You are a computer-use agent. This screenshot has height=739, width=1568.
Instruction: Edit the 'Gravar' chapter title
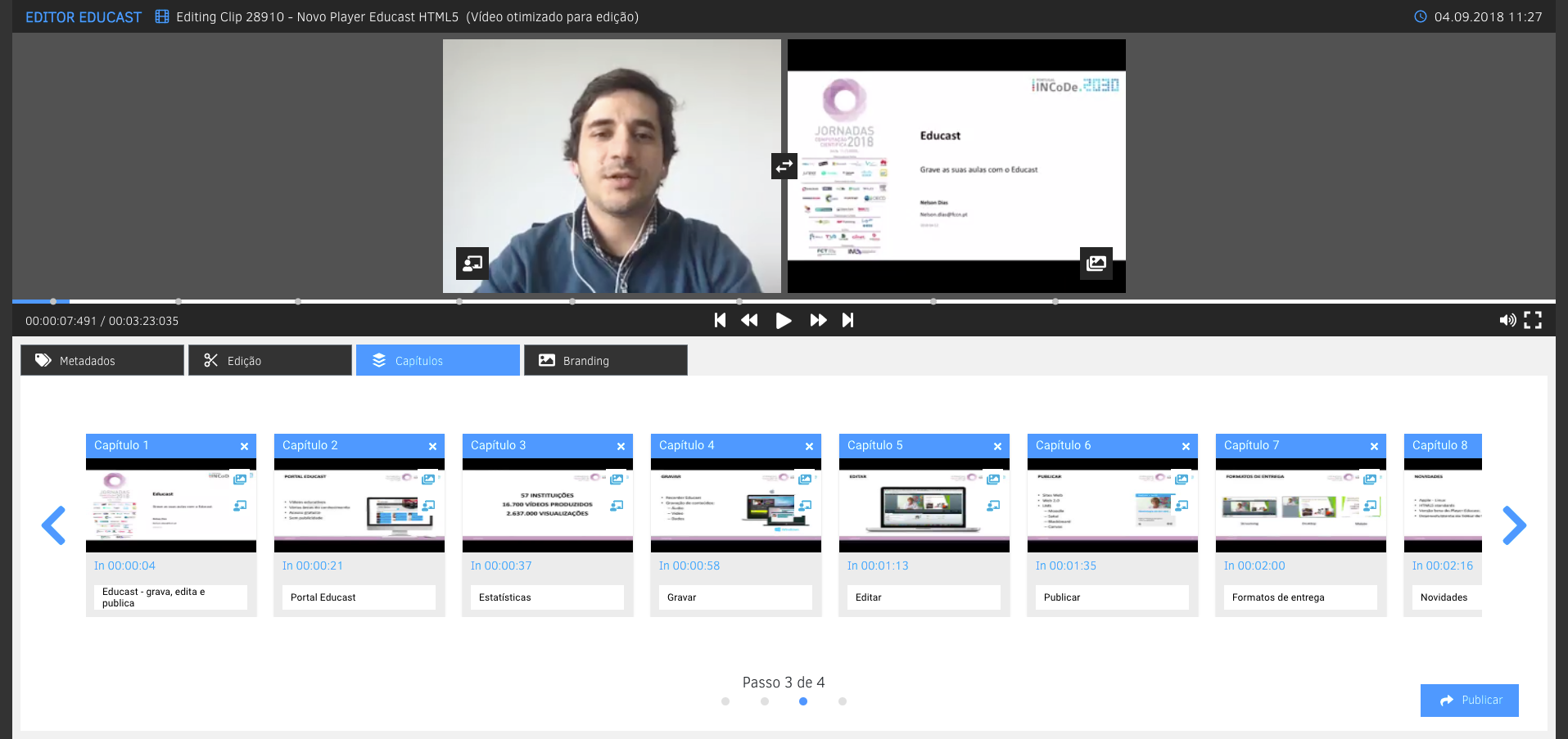pos(735,597)
